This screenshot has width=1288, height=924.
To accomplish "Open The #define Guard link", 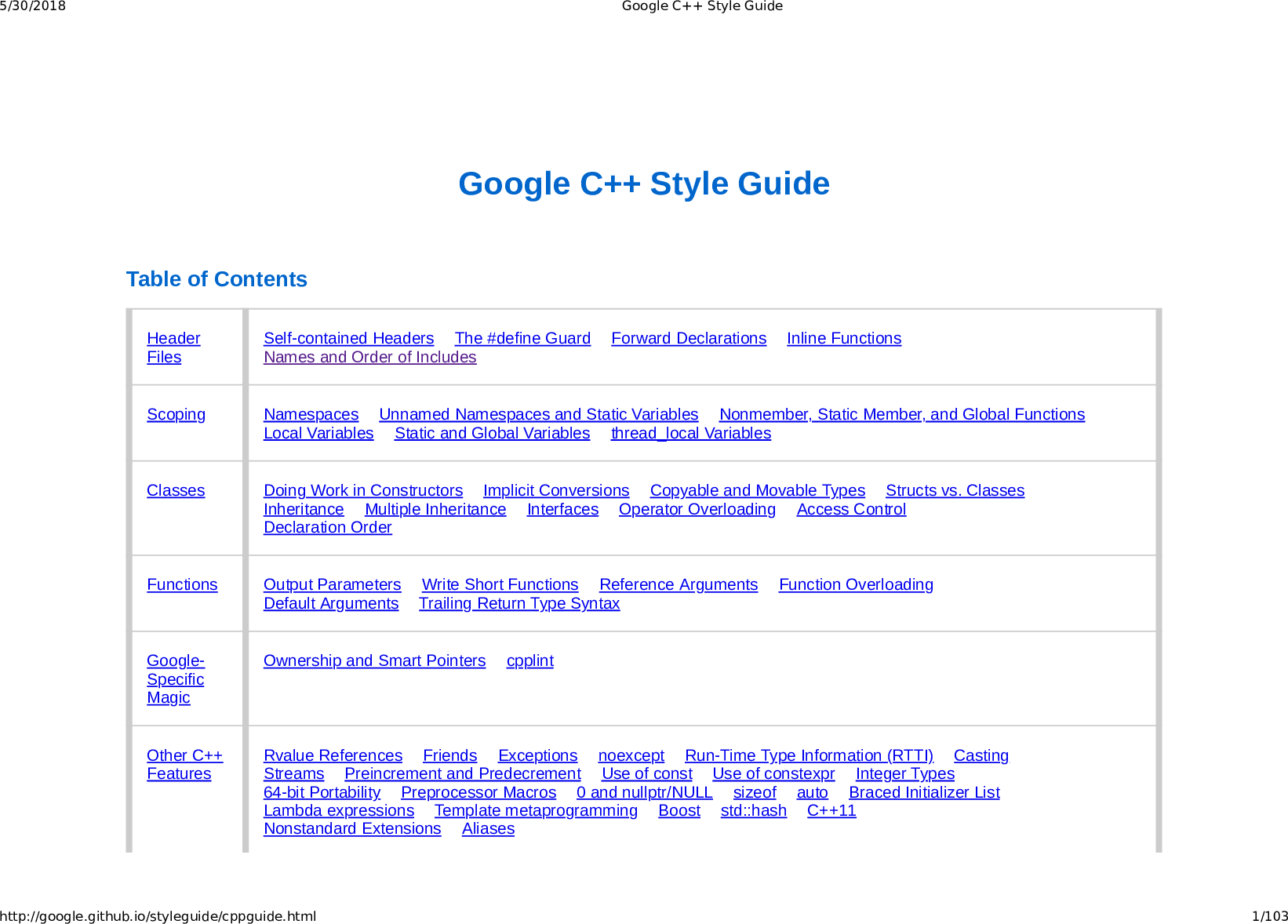I will click(522, 338).
